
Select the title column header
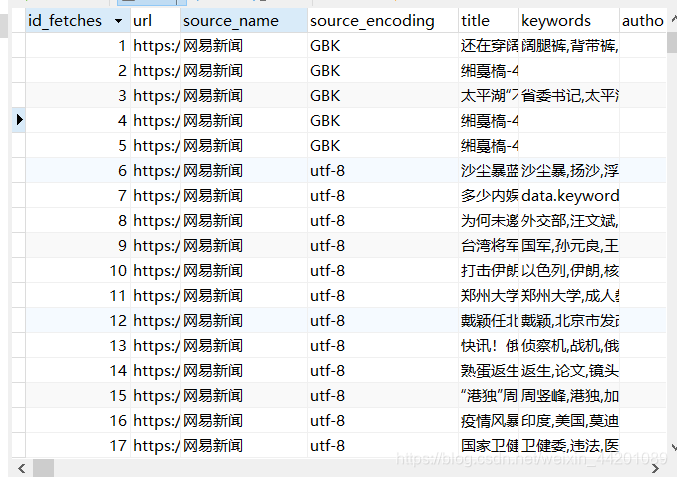click(x=488, y=21)
